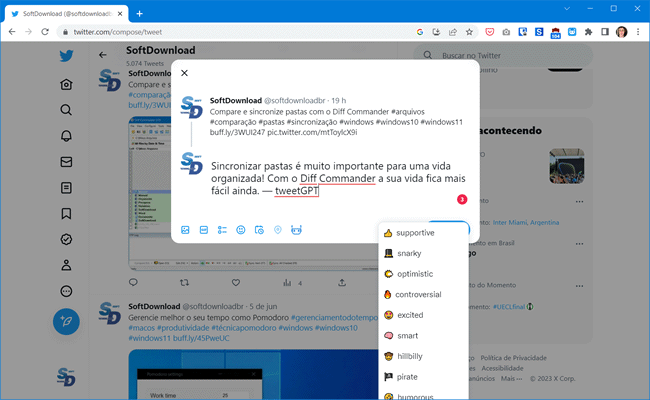Schedule the tweet via calendar icon
Viewport: 650px width, 400px height.
[259, 230]
